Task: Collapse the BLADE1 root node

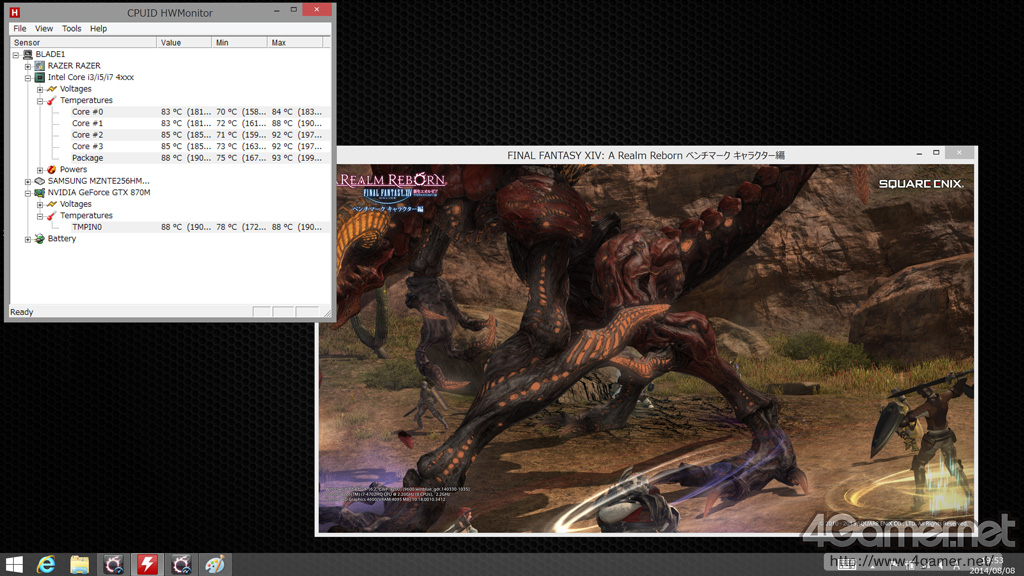Action: click(16, 55)
